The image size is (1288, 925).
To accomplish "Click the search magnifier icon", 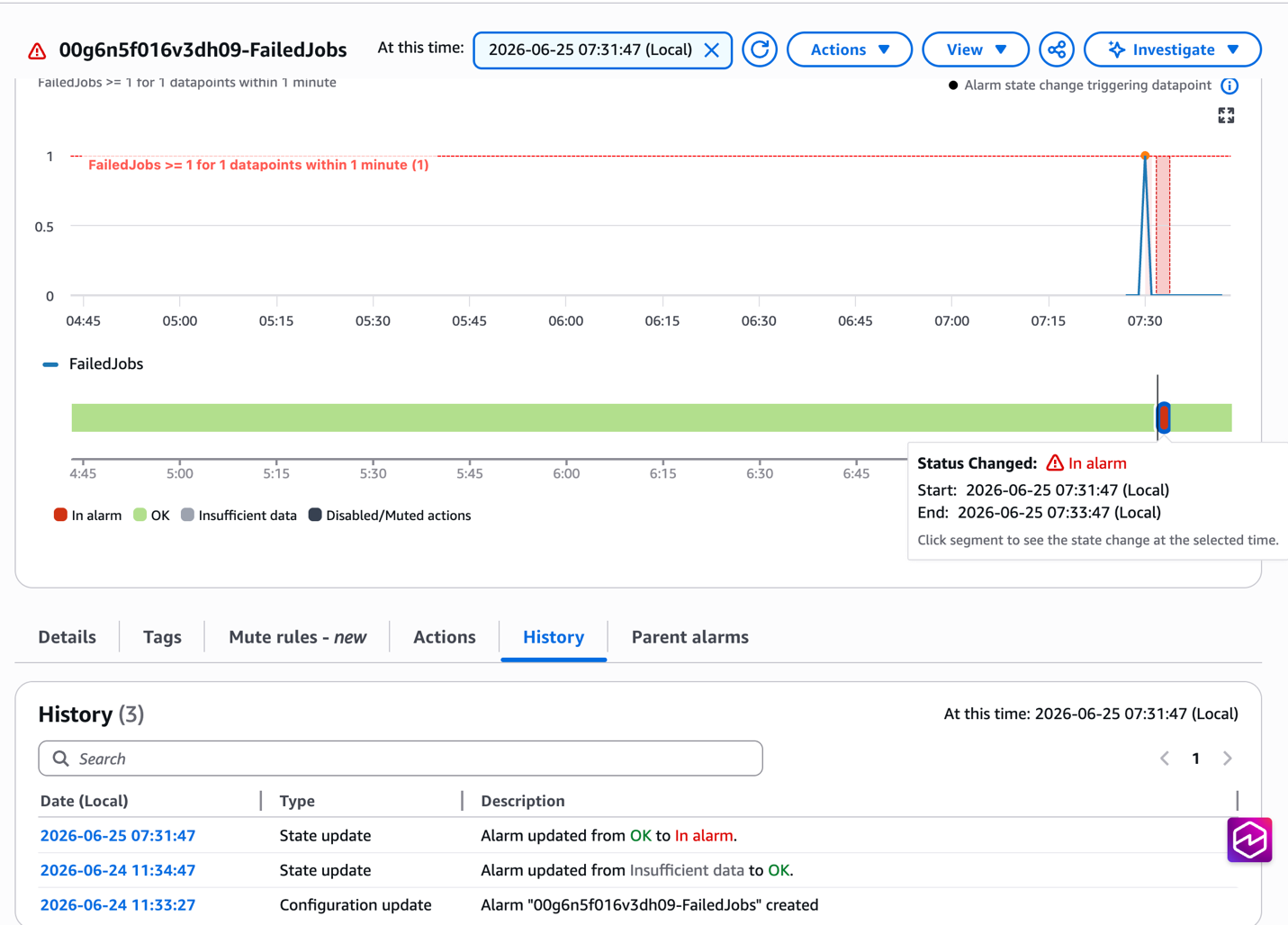I will (60, 759).
